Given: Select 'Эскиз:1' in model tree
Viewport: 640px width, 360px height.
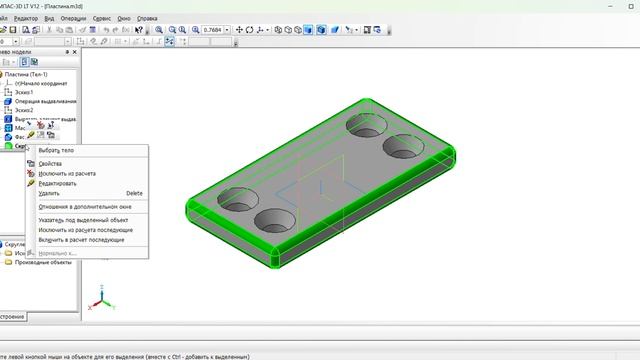Looking at the screenshot, I should [x=24, y=92].
